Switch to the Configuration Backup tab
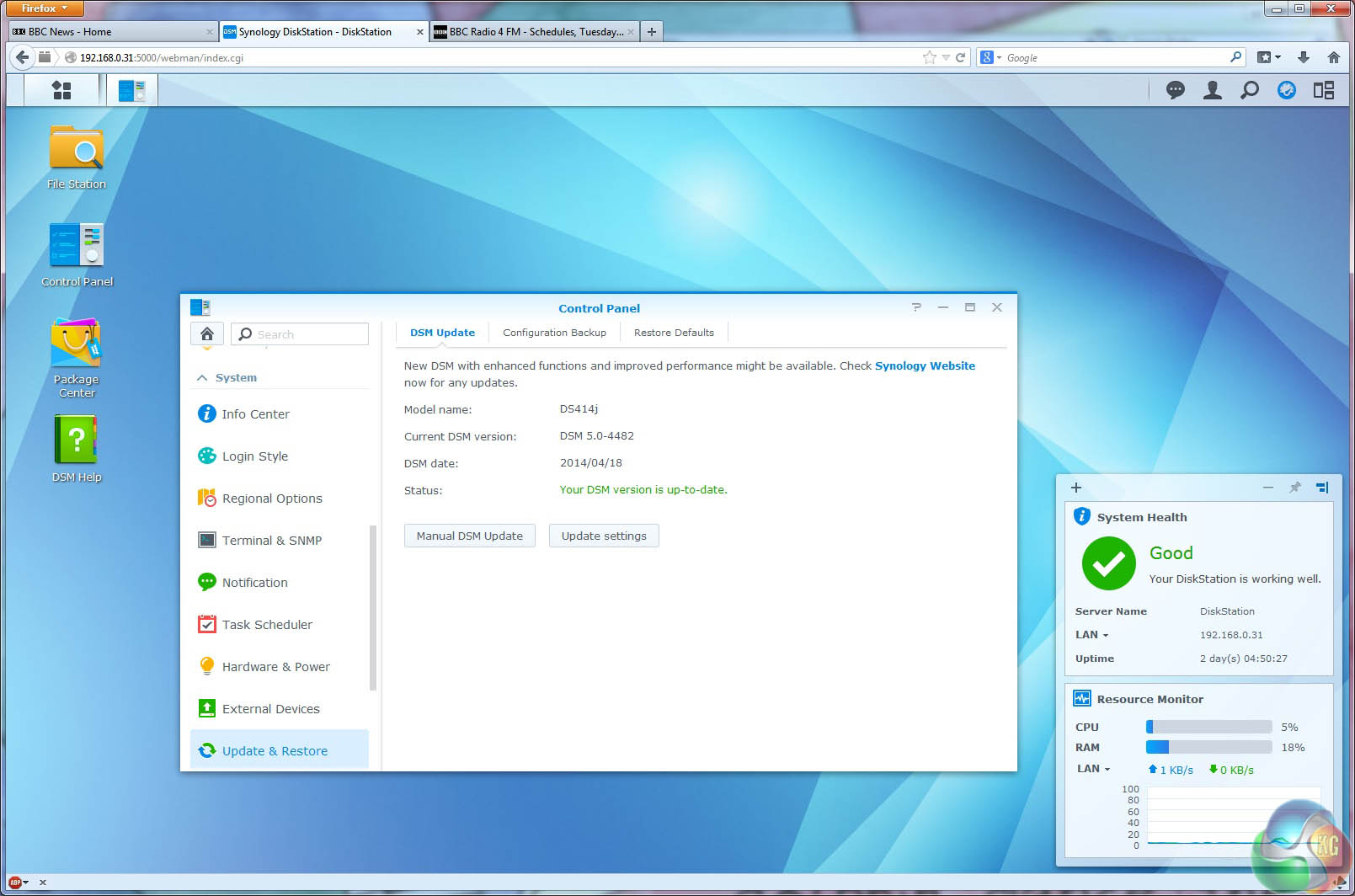1355x896 pixels. point(554,333)
